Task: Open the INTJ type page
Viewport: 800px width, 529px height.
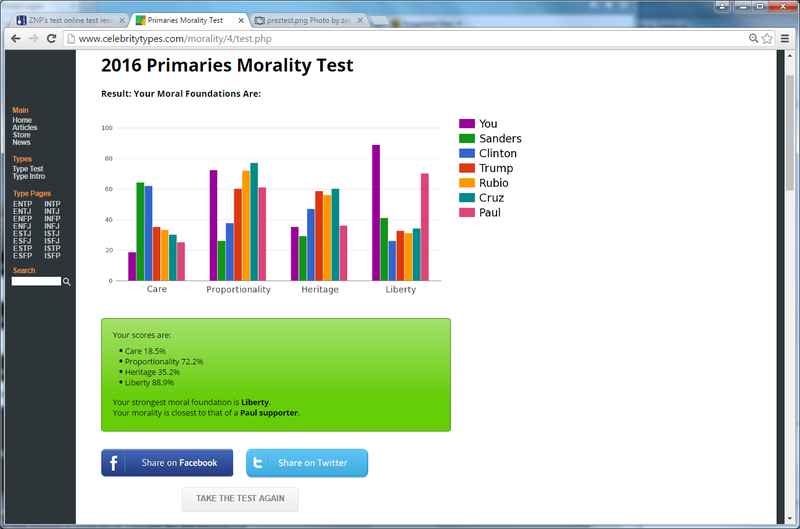Action: pyautogui.click(x=52, y=211)
